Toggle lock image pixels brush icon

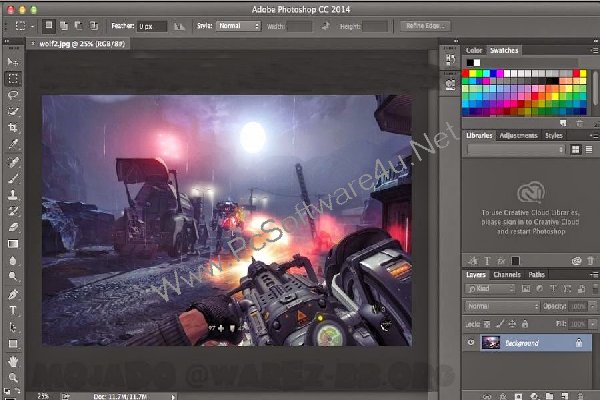click(x=500, y=324)
